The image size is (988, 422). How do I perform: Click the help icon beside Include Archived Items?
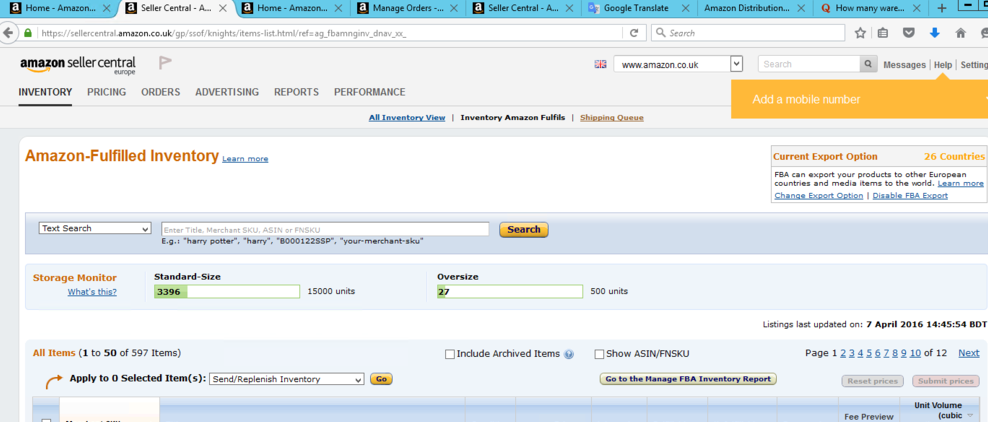(569, 355)
